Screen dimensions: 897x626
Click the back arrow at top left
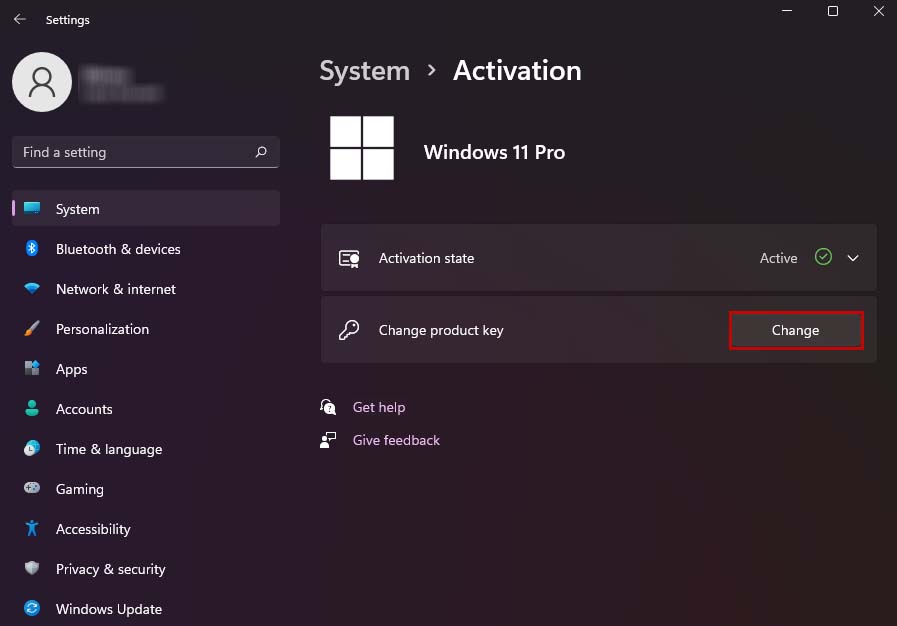click(19, 17)
